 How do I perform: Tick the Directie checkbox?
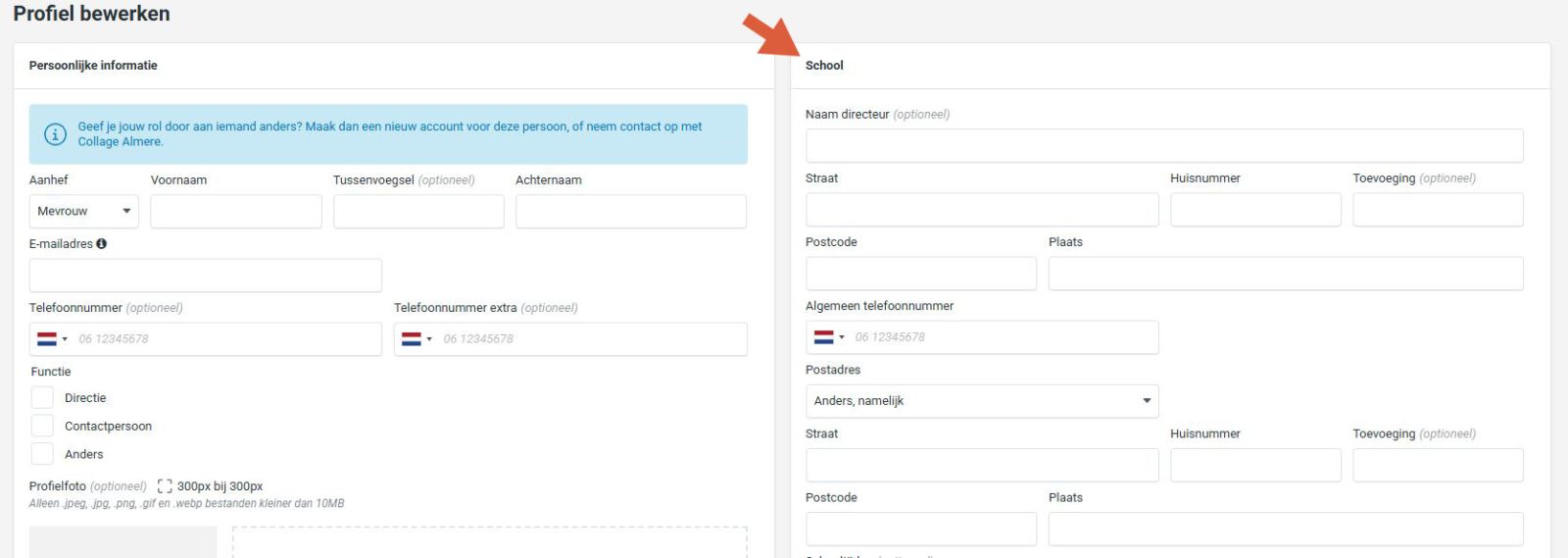coord(42,398)
